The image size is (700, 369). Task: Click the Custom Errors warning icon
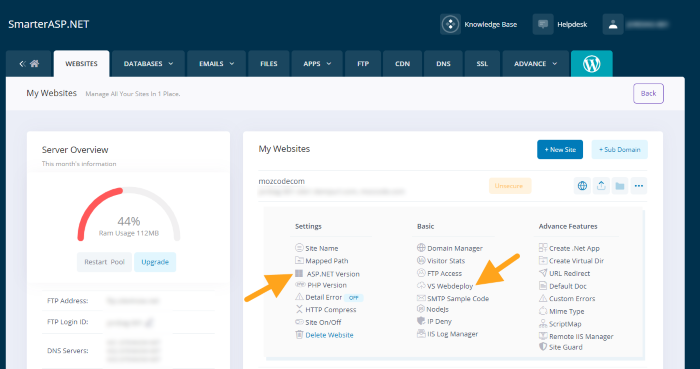[x=543, y=298]
